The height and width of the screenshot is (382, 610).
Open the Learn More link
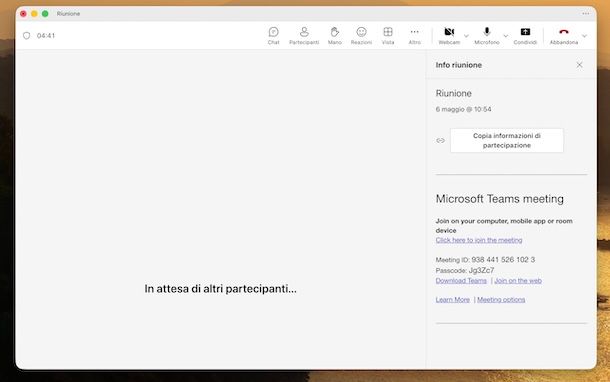click(x=452, y=300)
